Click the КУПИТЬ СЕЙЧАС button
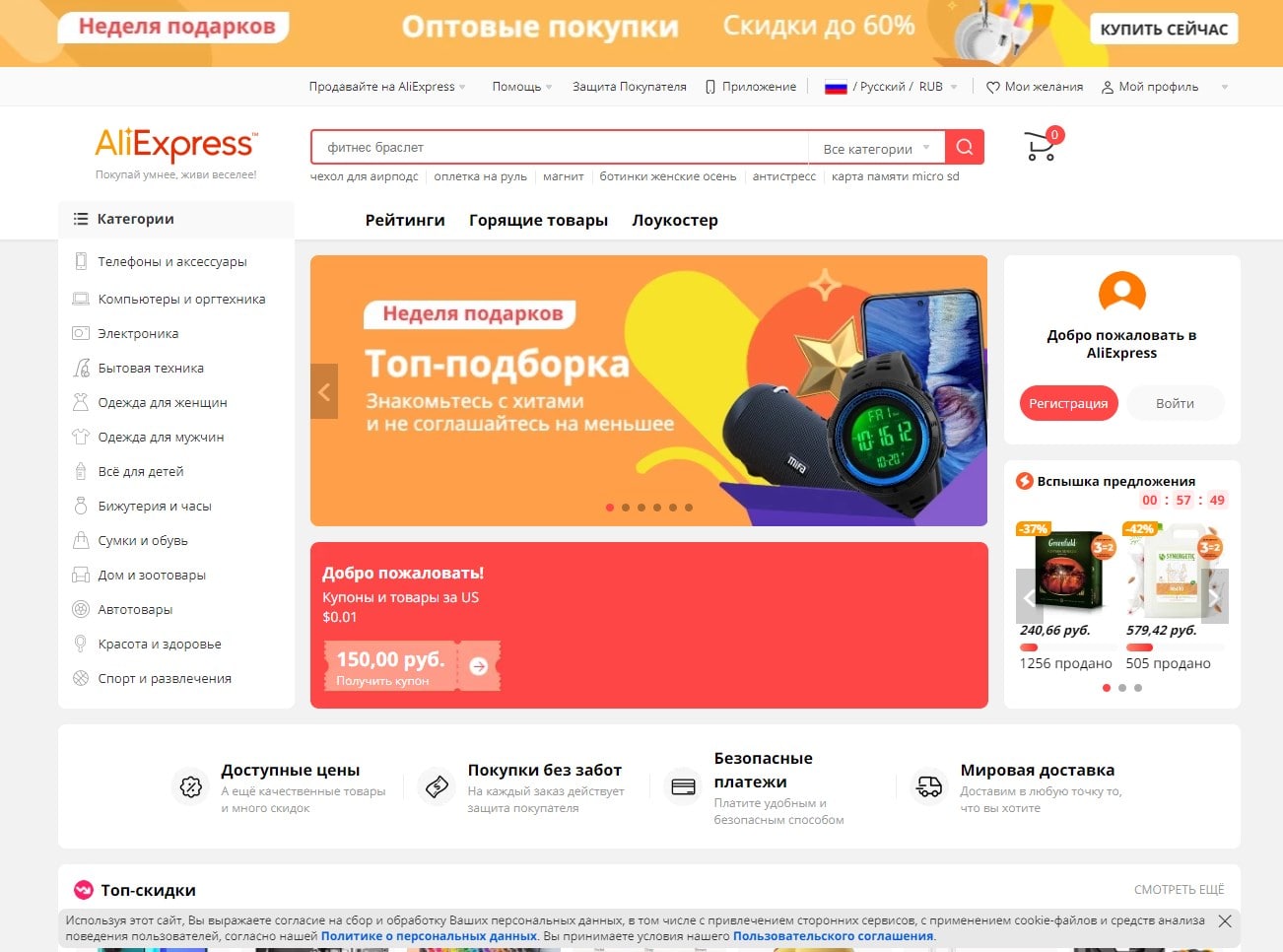1283x952 pixels. coord(1163,29)
